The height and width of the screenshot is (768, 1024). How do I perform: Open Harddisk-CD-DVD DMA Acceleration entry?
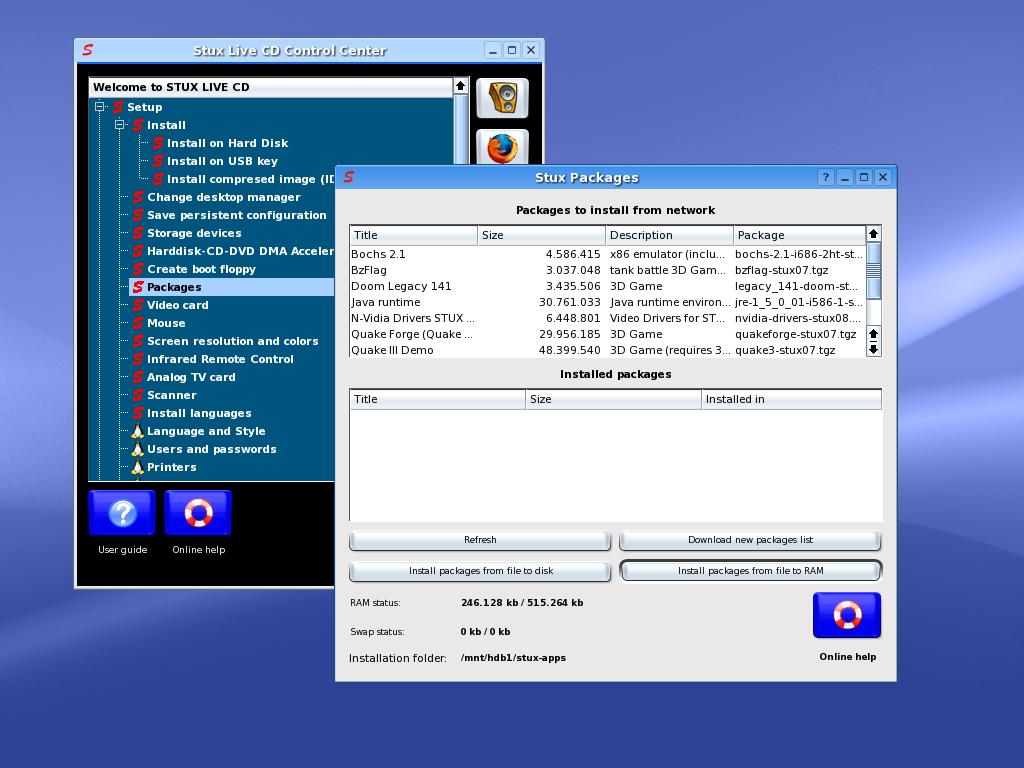click(240, 251)
